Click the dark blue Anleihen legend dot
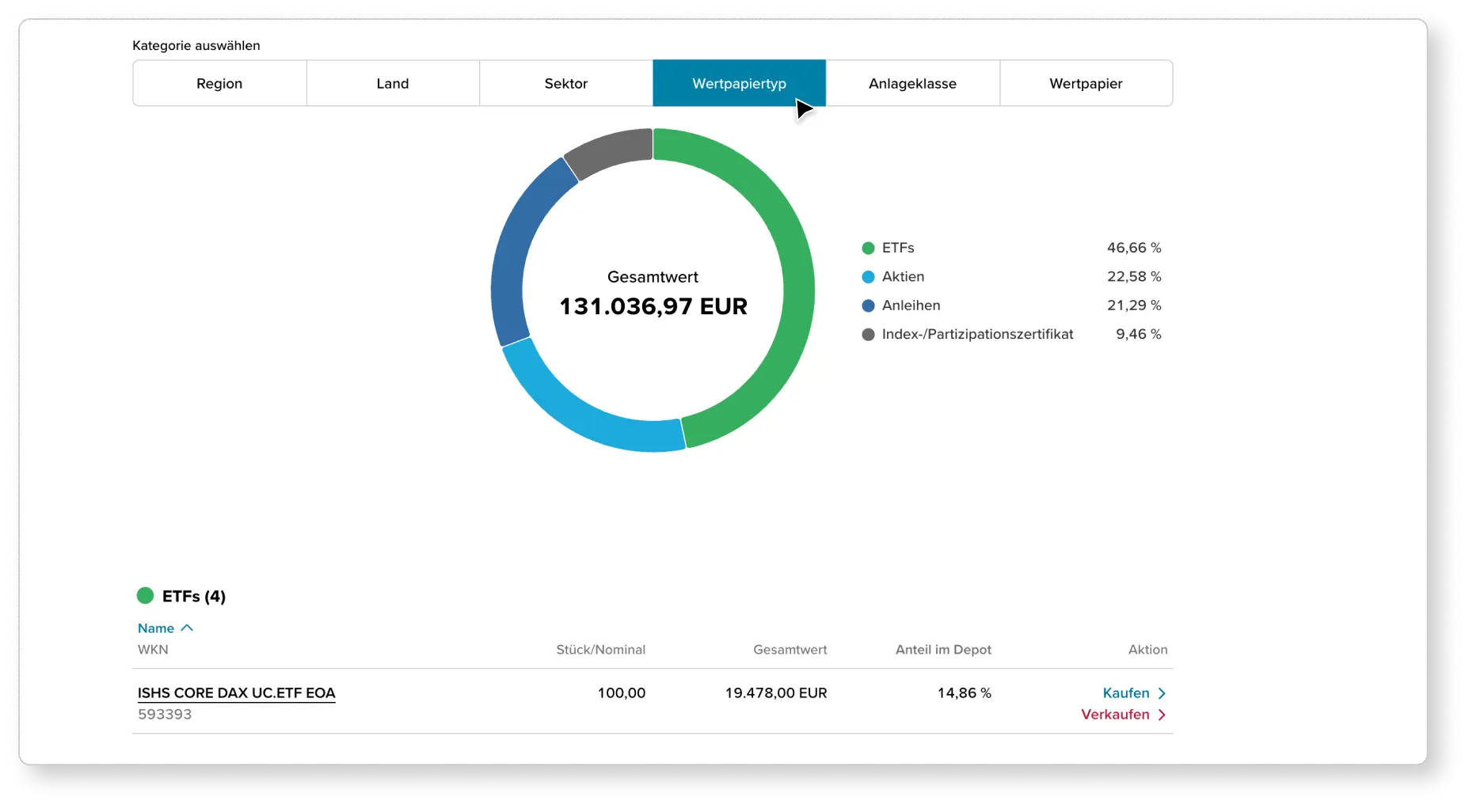This screenshot has height=812, width=1465. coord(867,305)
